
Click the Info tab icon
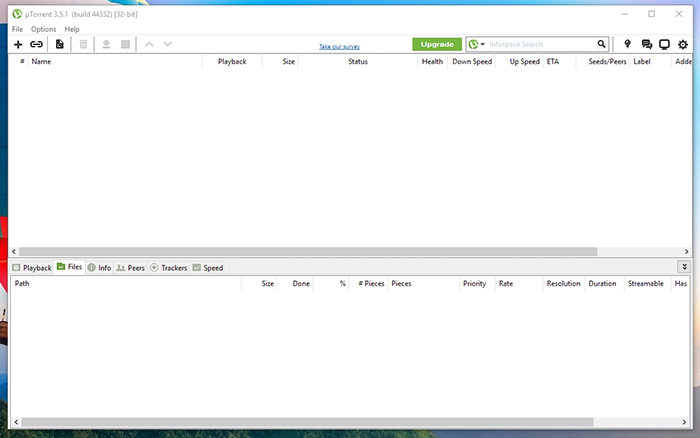click(x=91, y=267)
